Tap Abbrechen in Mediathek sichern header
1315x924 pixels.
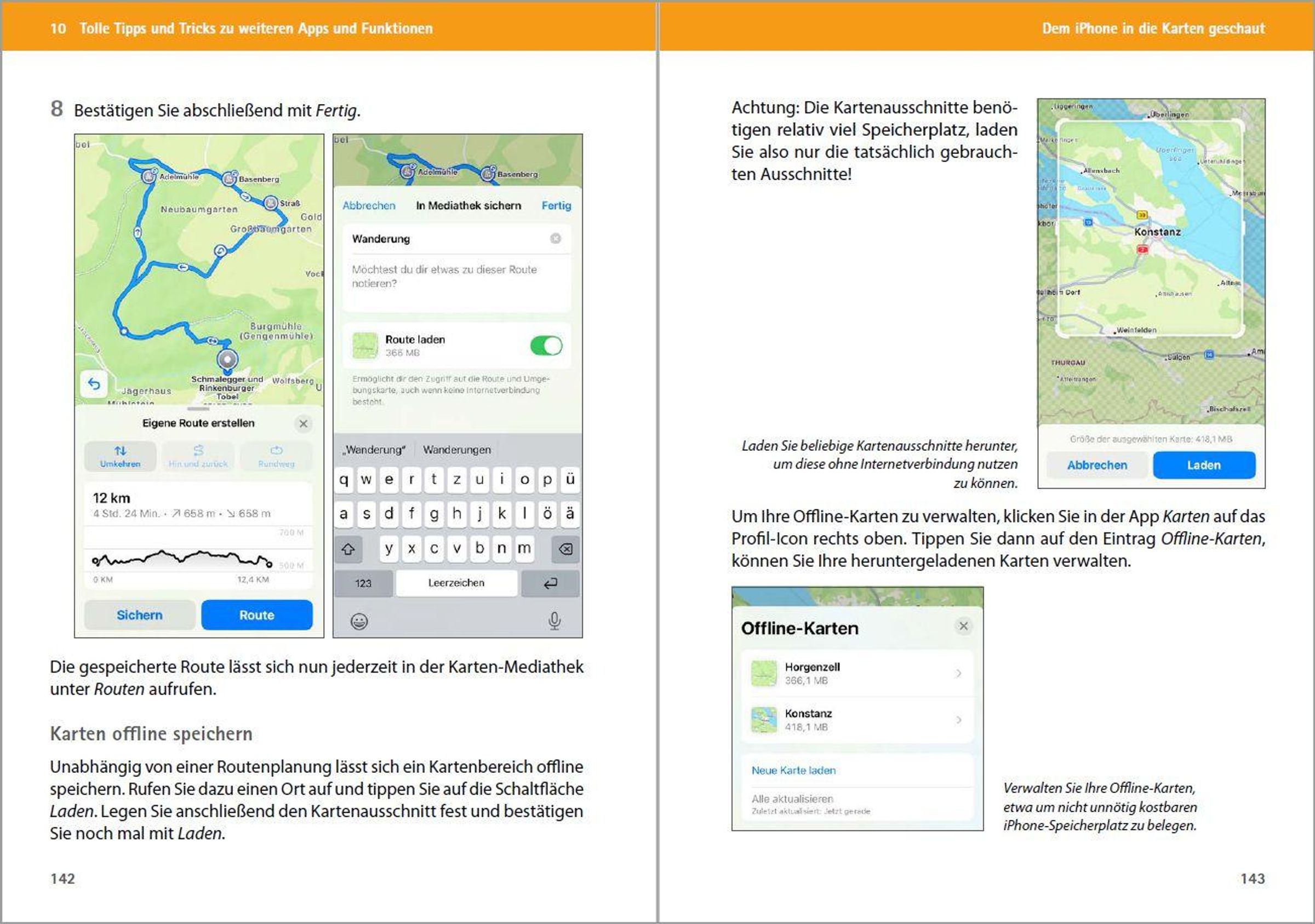369,205
